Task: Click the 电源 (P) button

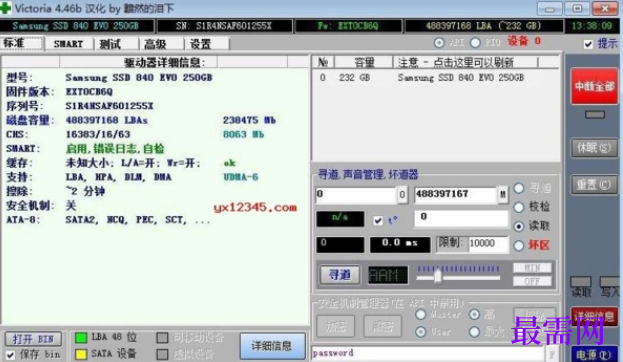Action: tap(594, 355)
